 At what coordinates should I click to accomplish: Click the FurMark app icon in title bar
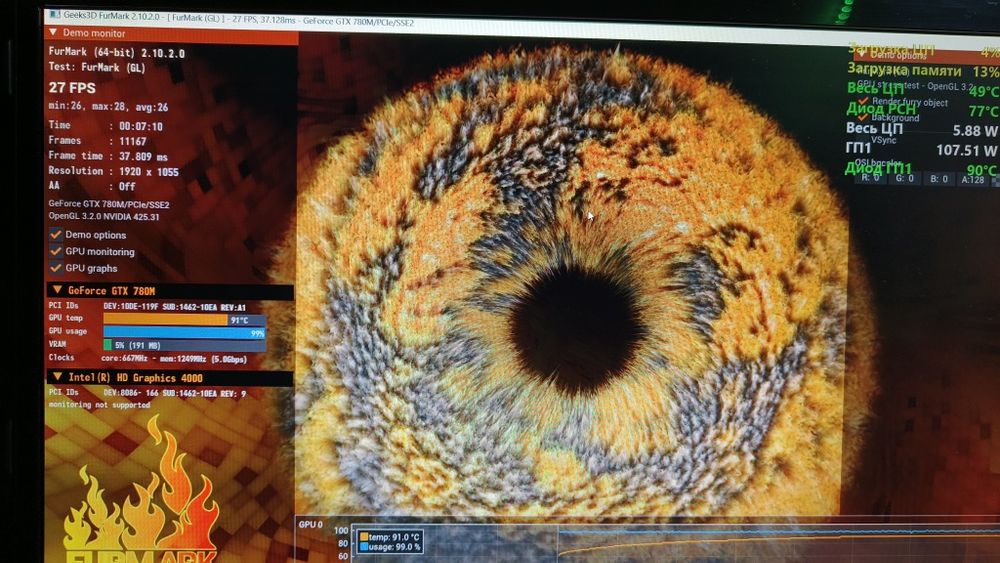point(55,14)
